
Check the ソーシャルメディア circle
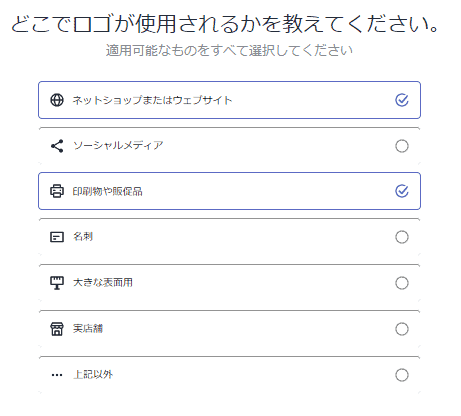pos(402,146)
